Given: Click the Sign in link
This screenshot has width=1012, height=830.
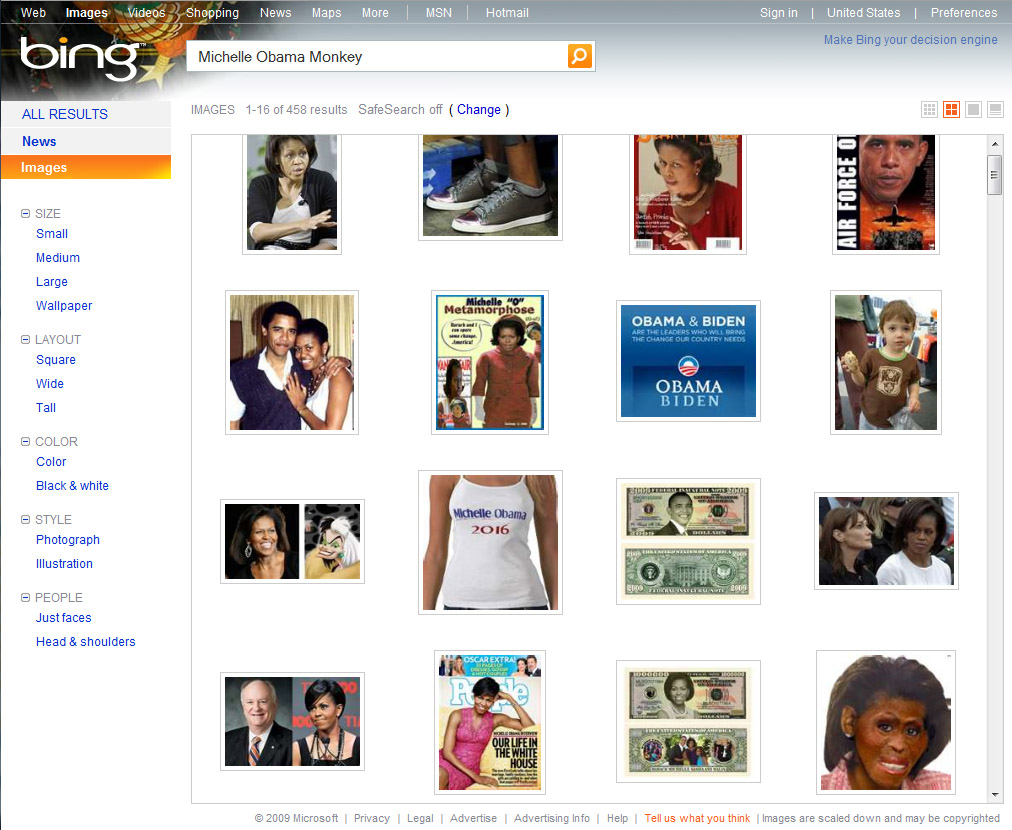Looking at the screenshot, I should 778,13.
